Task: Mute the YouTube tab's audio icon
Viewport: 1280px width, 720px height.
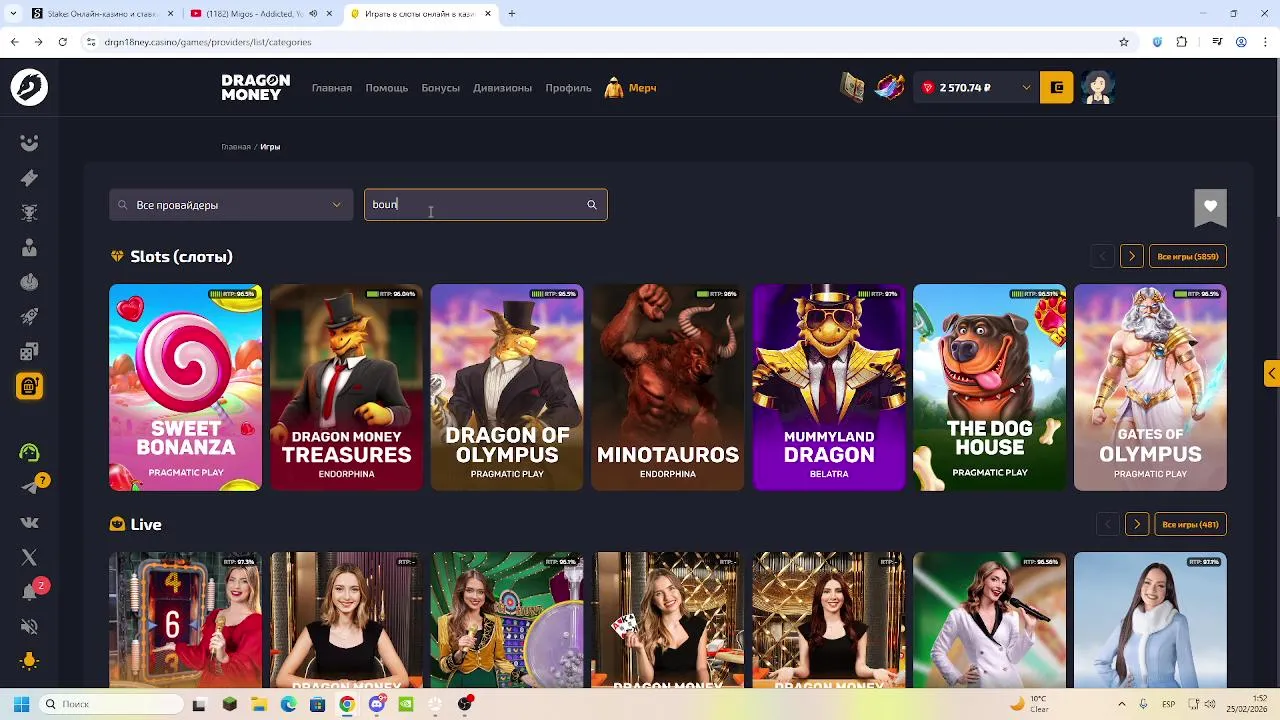Action: [314, 14]
